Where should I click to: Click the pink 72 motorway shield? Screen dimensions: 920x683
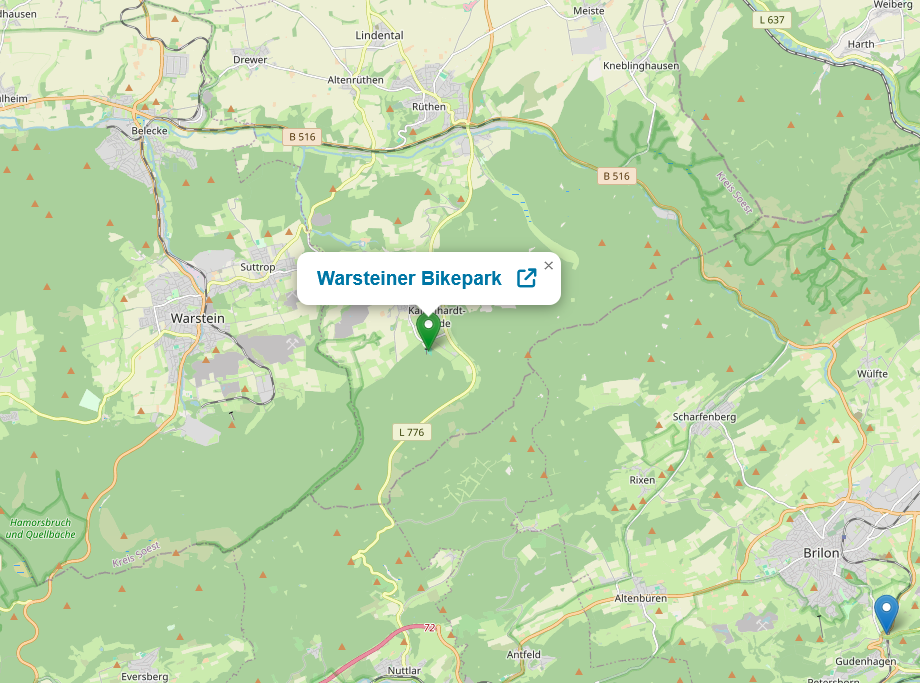pos(429,628)
